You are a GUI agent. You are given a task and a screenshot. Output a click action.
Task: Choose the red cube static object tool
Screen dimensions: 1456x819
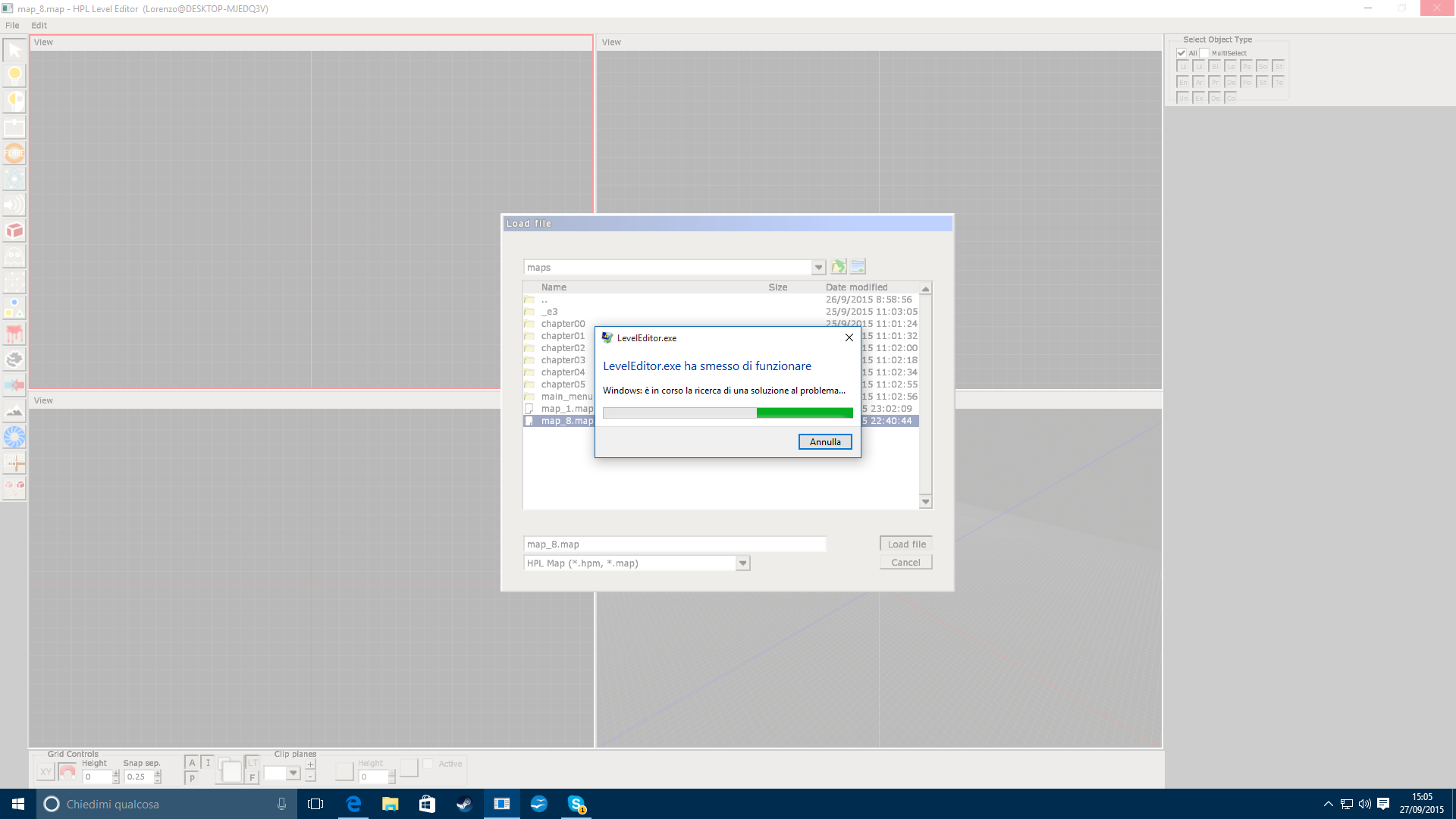(x=14, y=231)
